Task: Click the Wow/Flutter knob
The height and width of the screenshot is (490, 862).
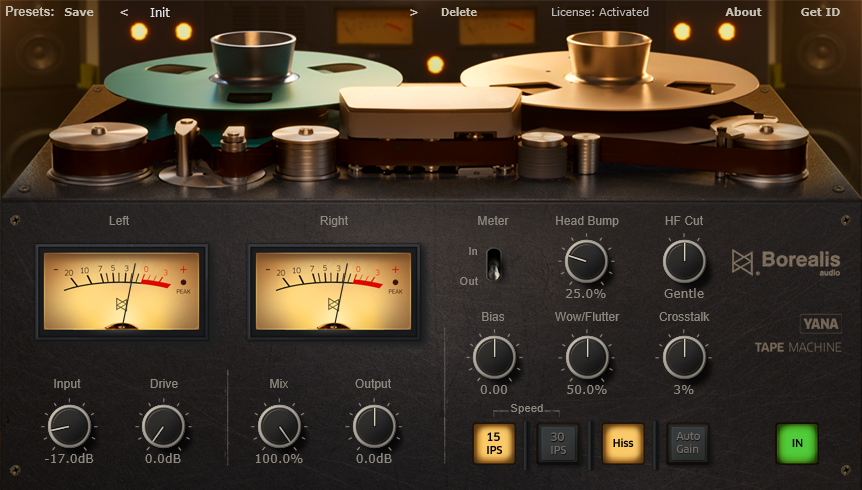Action: (587, 357)
